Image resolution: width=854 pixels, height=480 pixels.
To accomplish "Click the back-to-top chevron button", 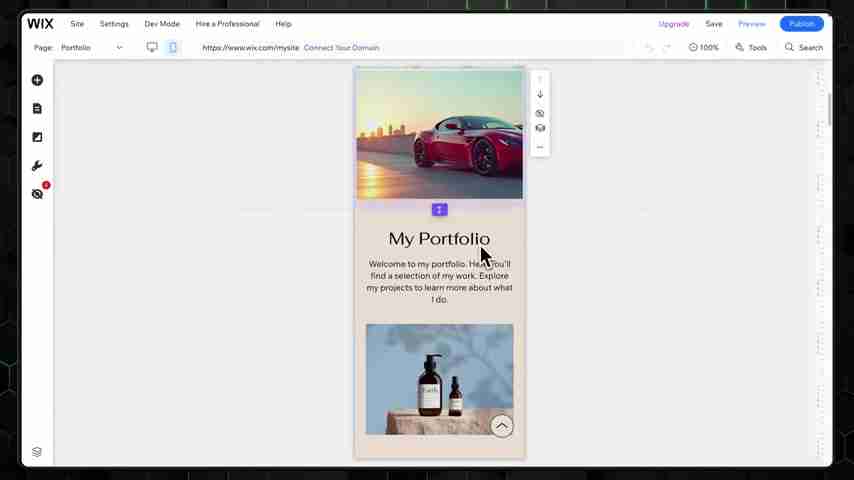I will 502,426.
